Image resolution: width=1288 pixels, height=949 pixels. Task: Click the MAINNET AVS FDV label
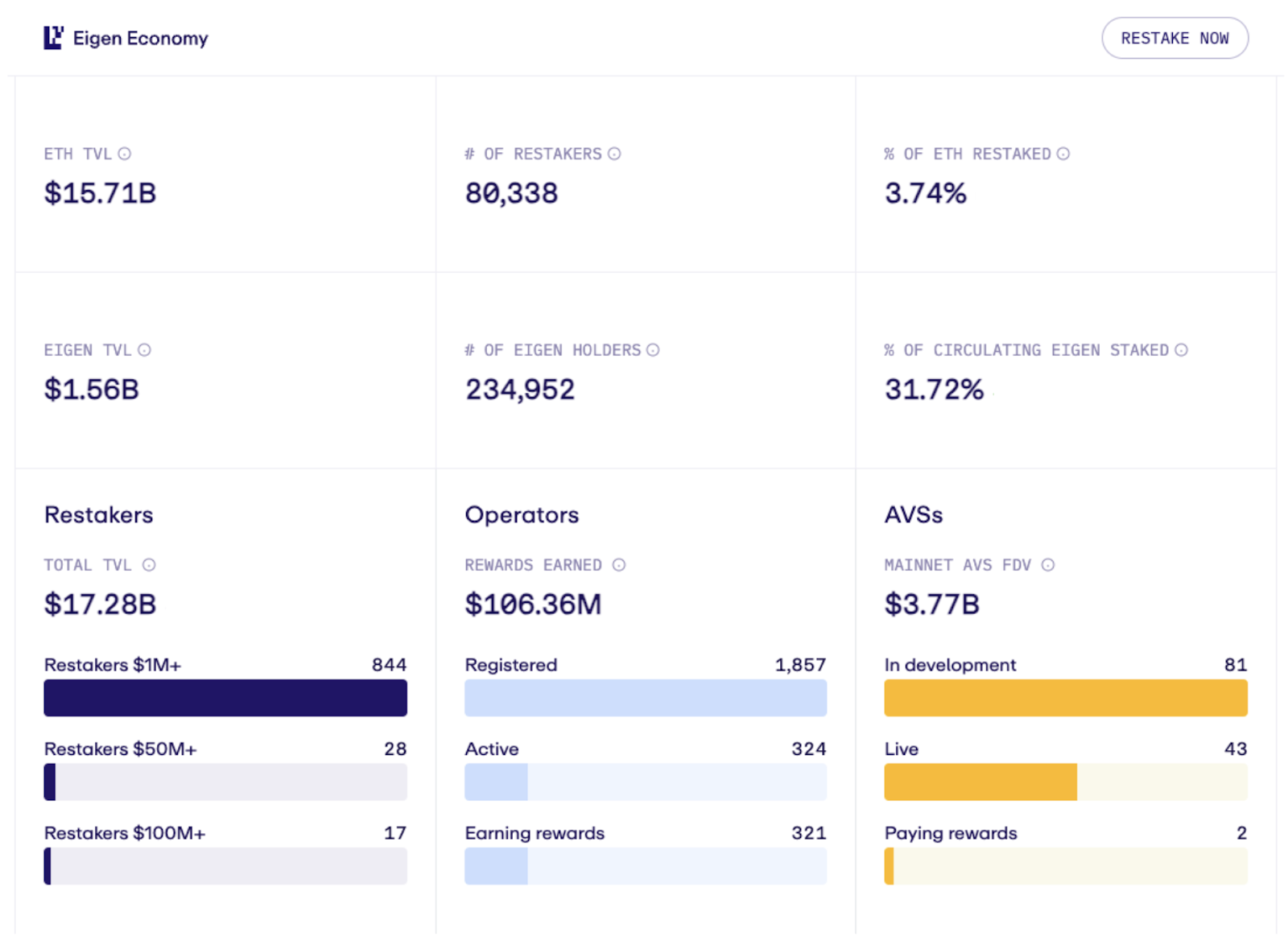(x=958, y=565)
